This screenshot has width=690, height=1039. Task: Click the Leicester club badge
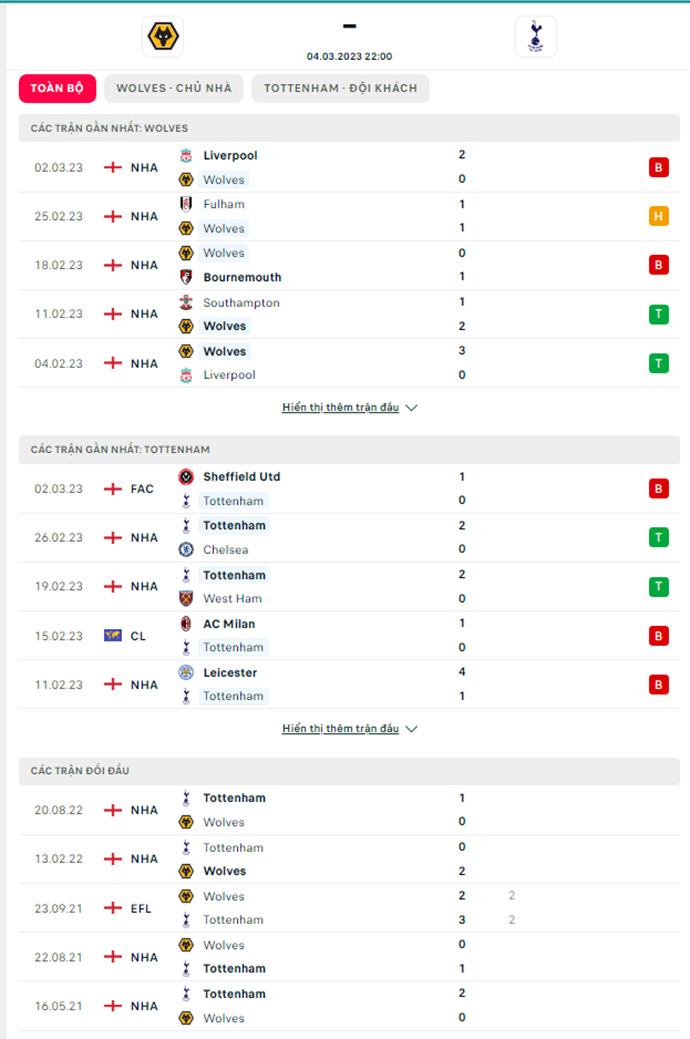point(186,673)
